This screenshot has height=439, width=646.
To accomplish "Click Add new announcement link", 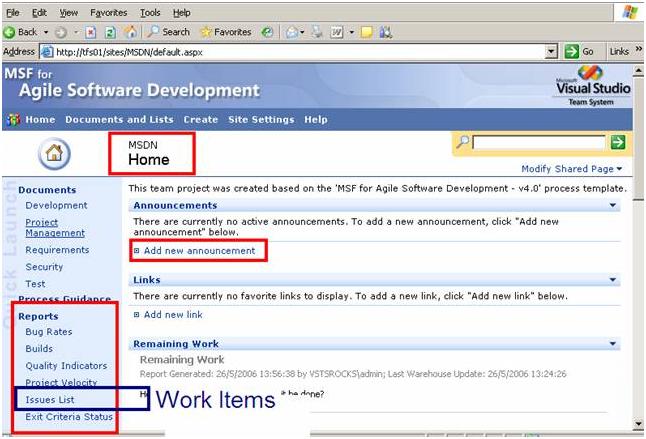I will click(199, 250).
